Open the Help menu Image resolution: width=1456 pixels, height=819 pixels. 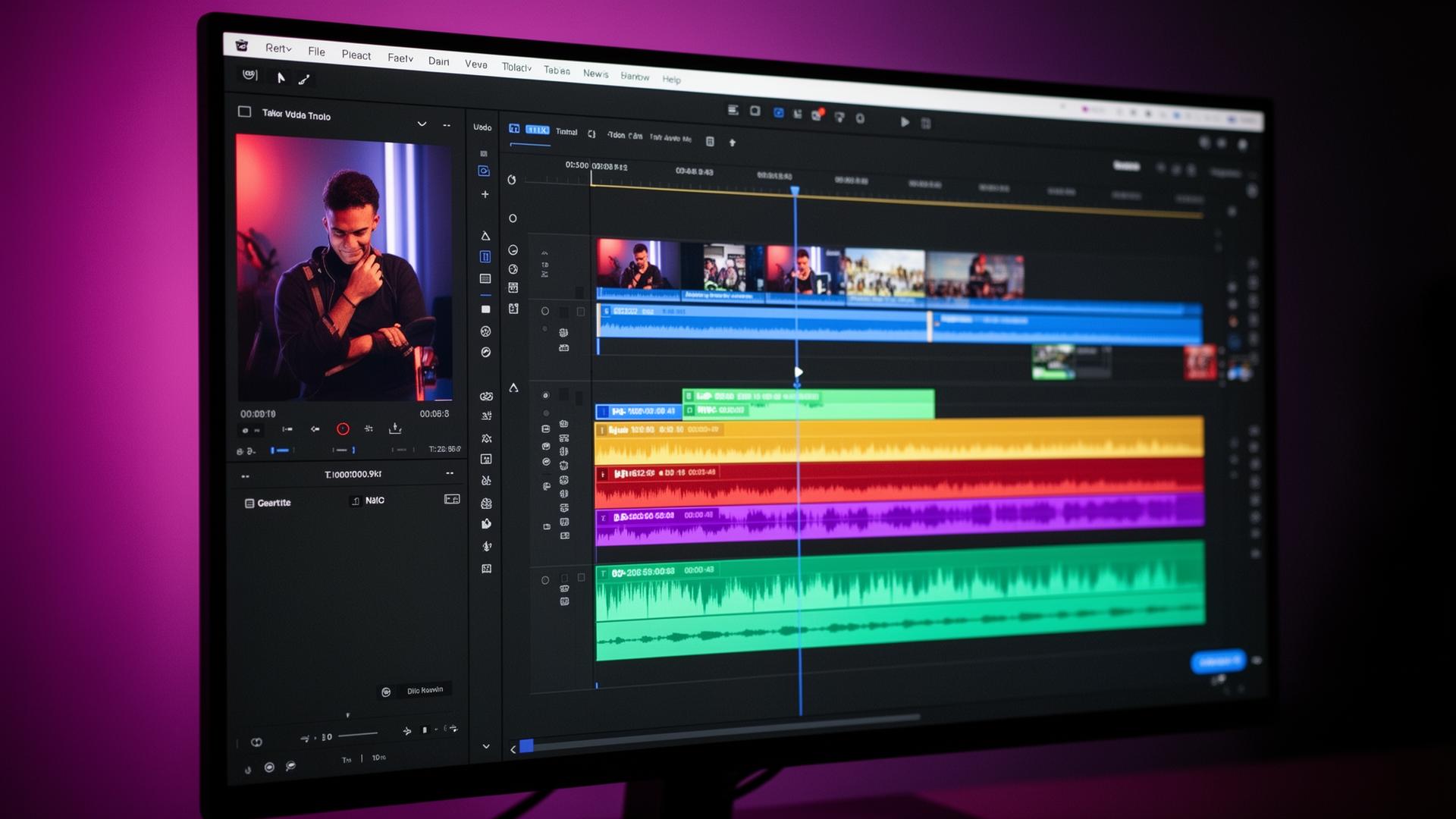tap(671, 79)
